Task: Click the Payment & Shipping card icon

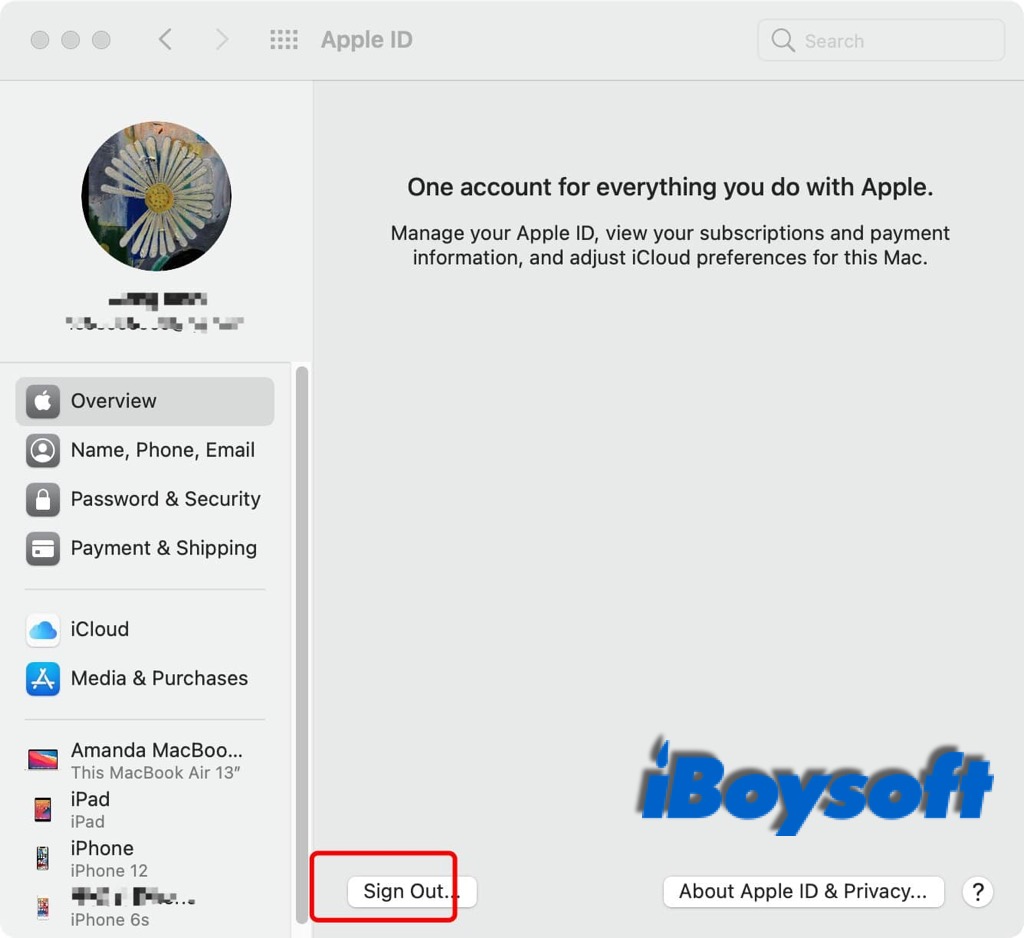Action: coord(43,549)
